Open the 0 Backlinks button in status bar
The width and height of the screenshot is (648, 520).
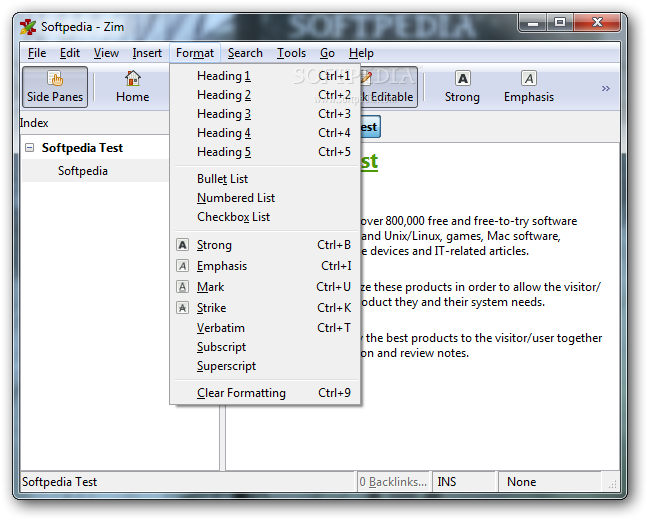pos(393,482)
